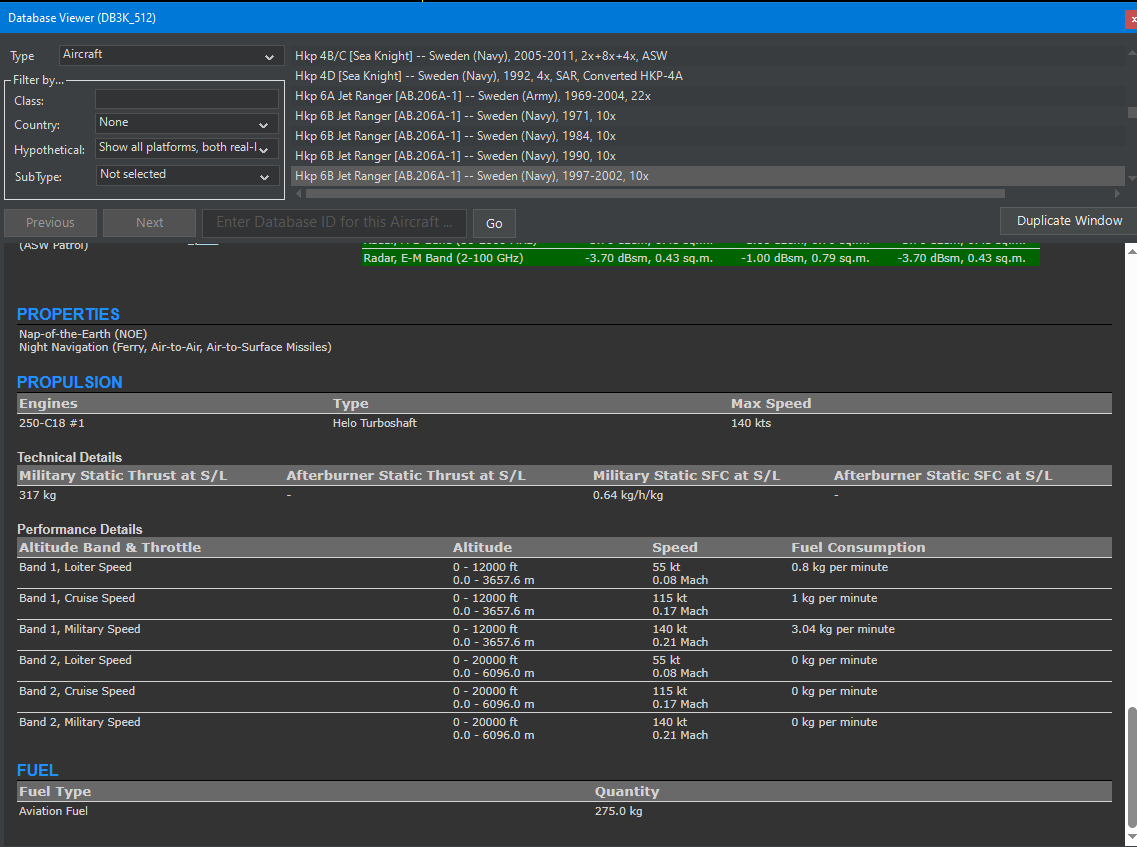The width and height of the screenshot is (1137, 847).
Task: Click the Band 2, Cruise Speed row
Action: [x=564, y=698]
